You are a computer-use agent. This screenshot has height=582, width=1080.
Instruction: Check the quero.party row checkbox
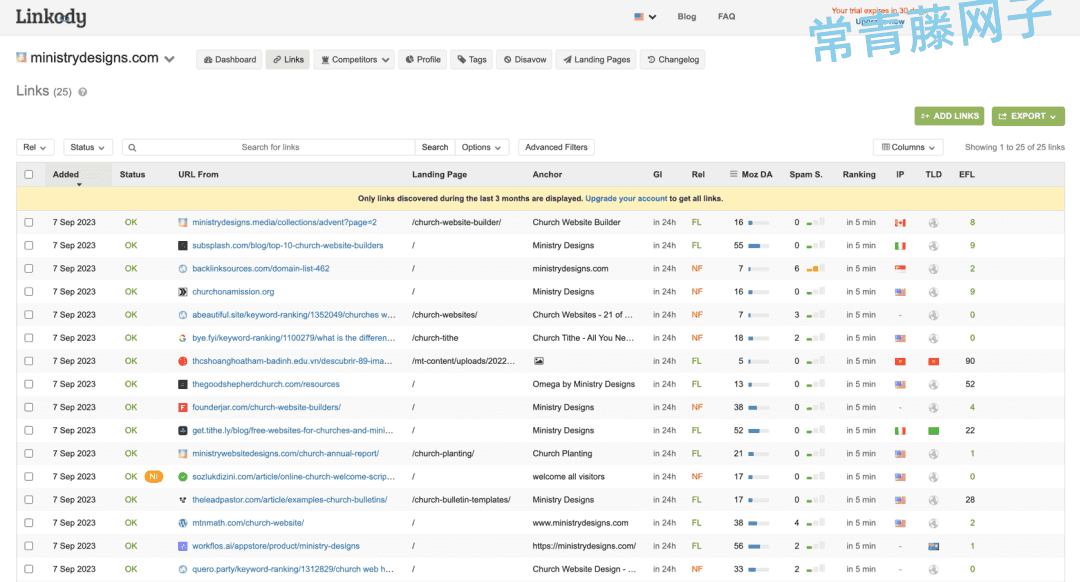tap(29, 570)
